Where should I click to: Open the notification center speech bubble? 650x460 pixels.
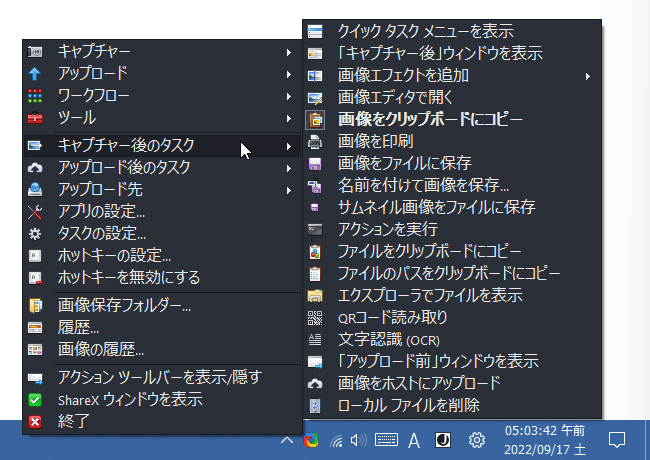coord(617,440)
